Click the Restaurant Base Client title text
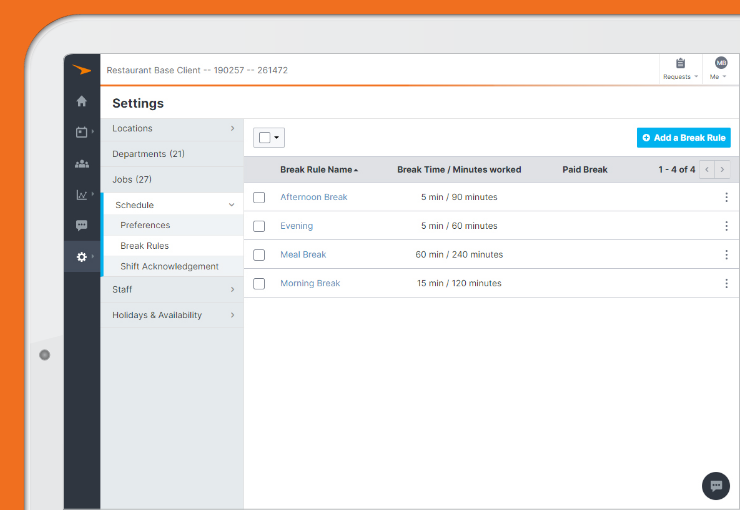This screenshot has width=740, height=510. pos(197,70)
